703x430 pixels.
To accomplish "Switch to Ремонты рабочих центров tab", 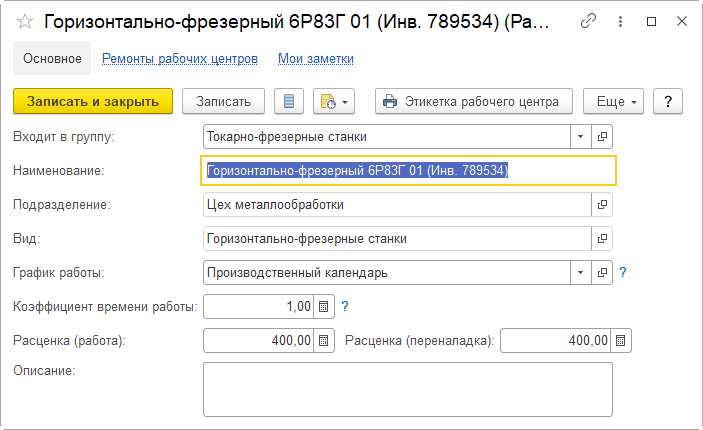I will tap(180, 59).
